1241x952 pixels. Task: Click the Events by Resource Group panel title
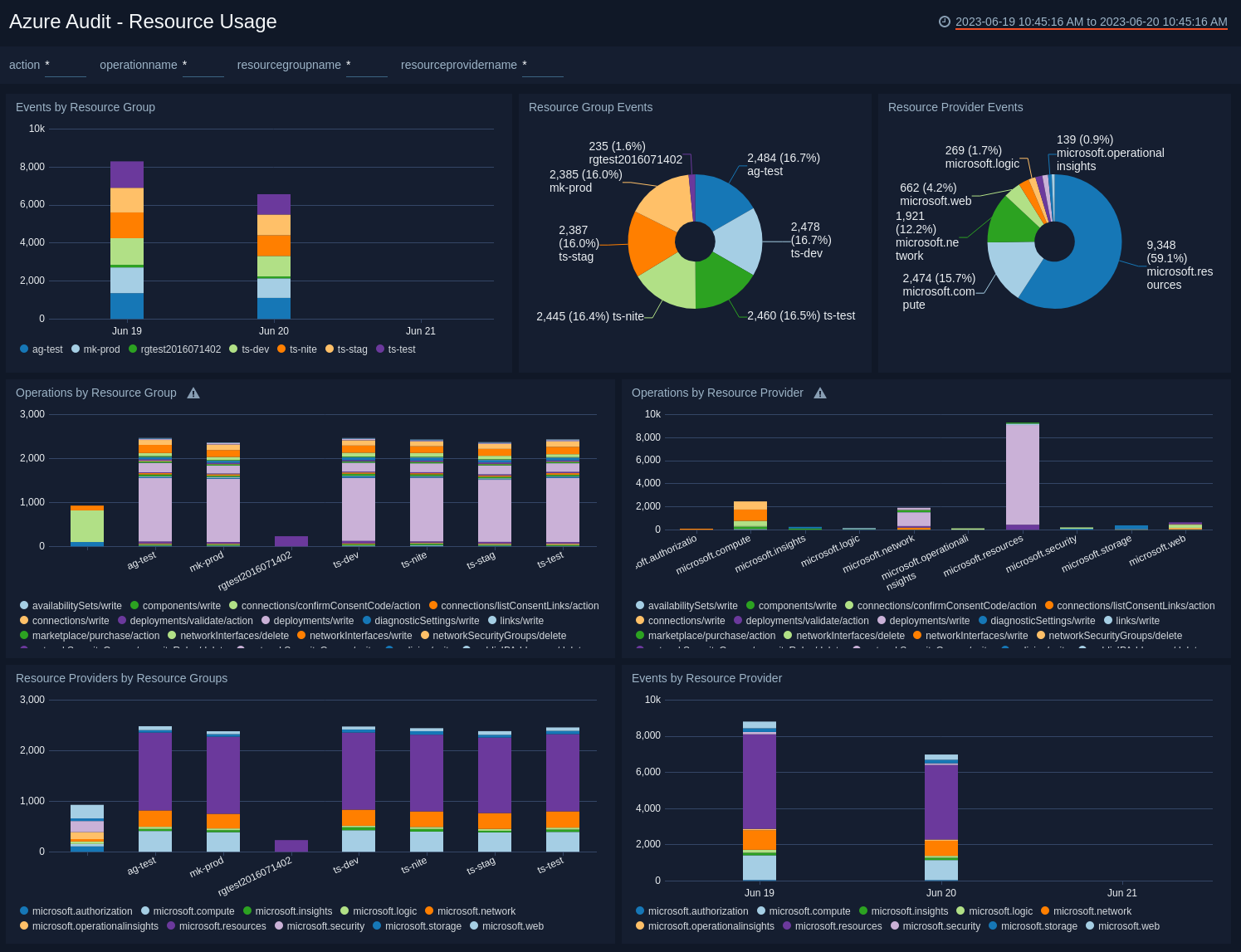pos(86,108)
